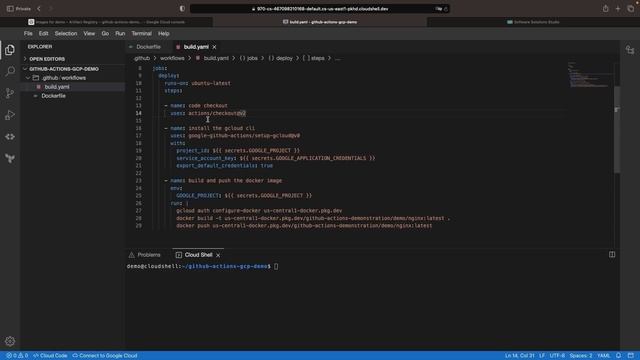640x360 pixels.
Task: Show browser tab overview
Action: point(631,9)
